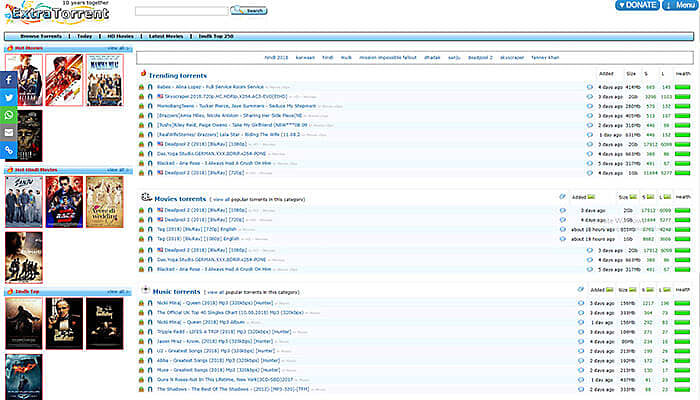Screen dimensions: 700x400
Task: Open HD Movies in the navigation bar
Action: [121, 36]
